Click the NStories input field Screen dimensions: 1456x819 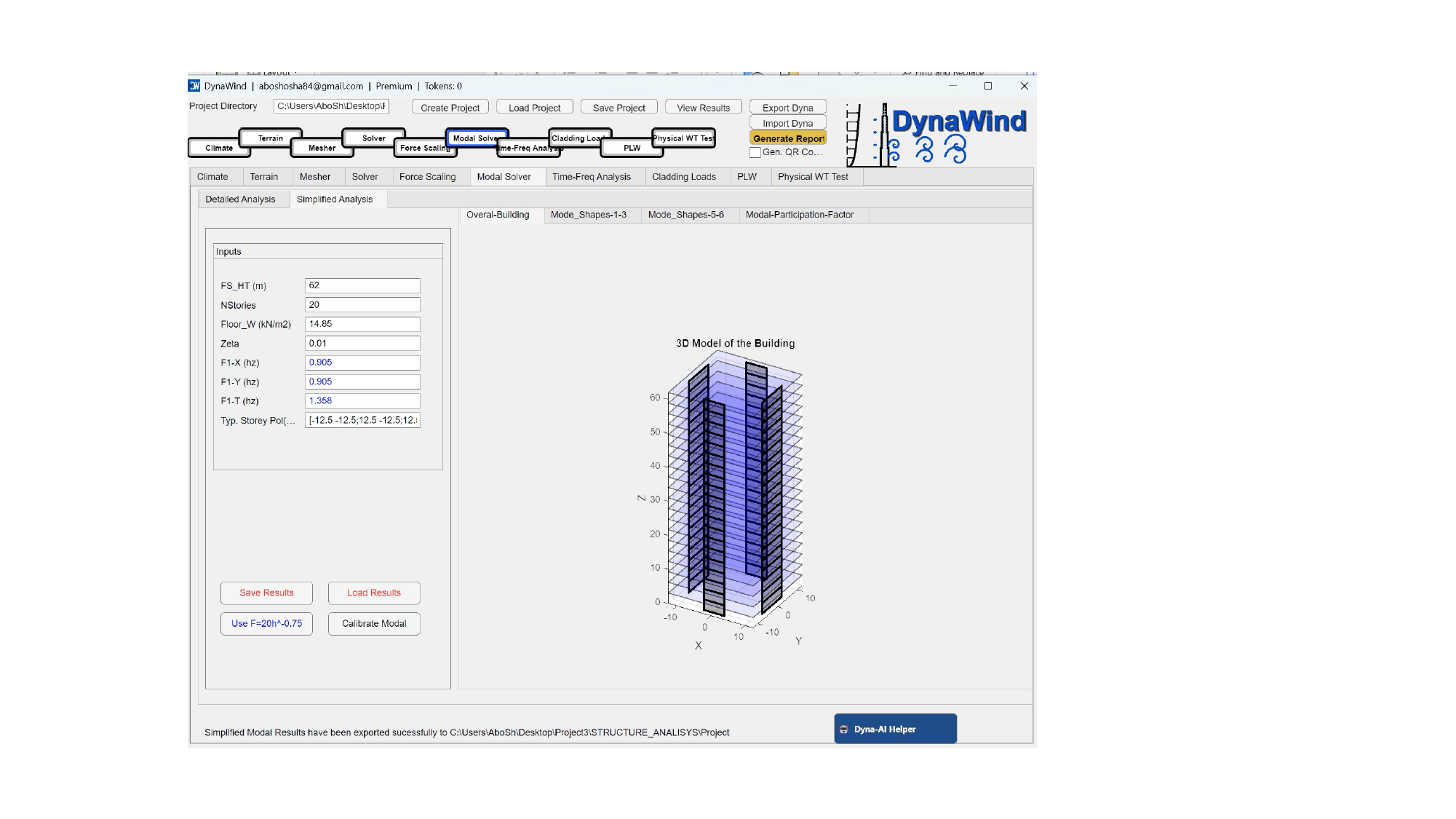coord(362,305)
